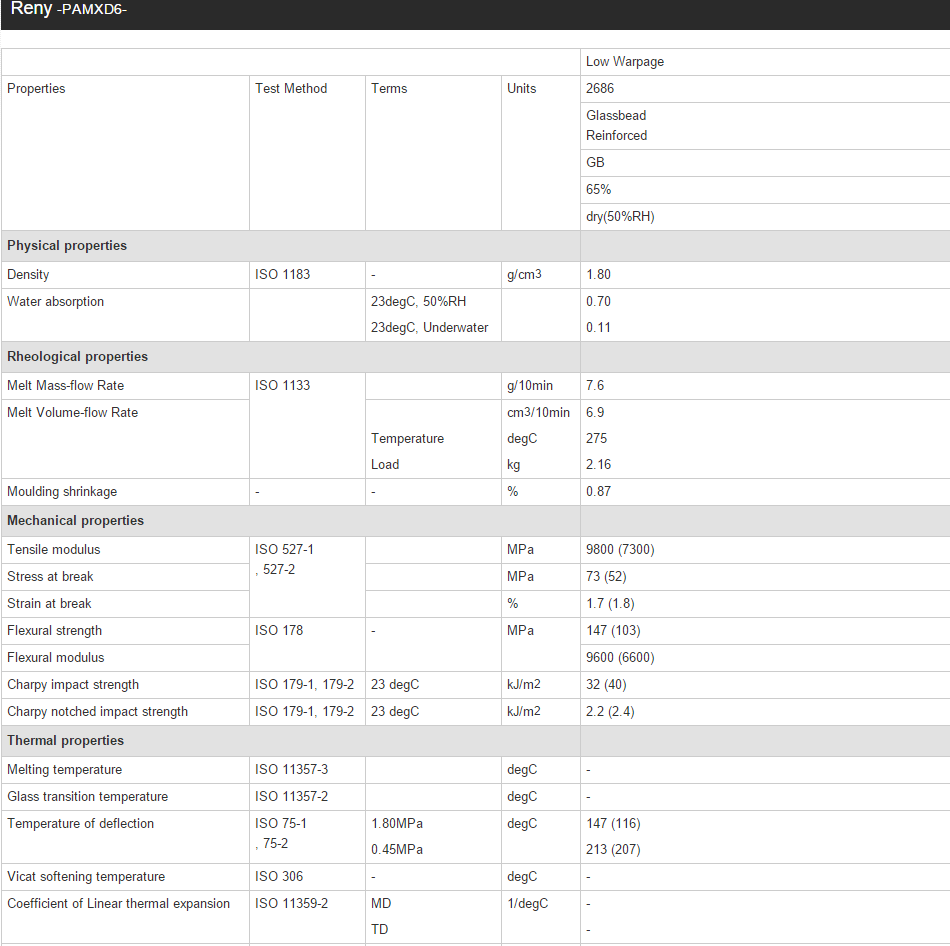The height and width of the screenshot is (946, 950).
Task: Click the Moulding shrinkage value 0.87
Action: click(598, 492)
